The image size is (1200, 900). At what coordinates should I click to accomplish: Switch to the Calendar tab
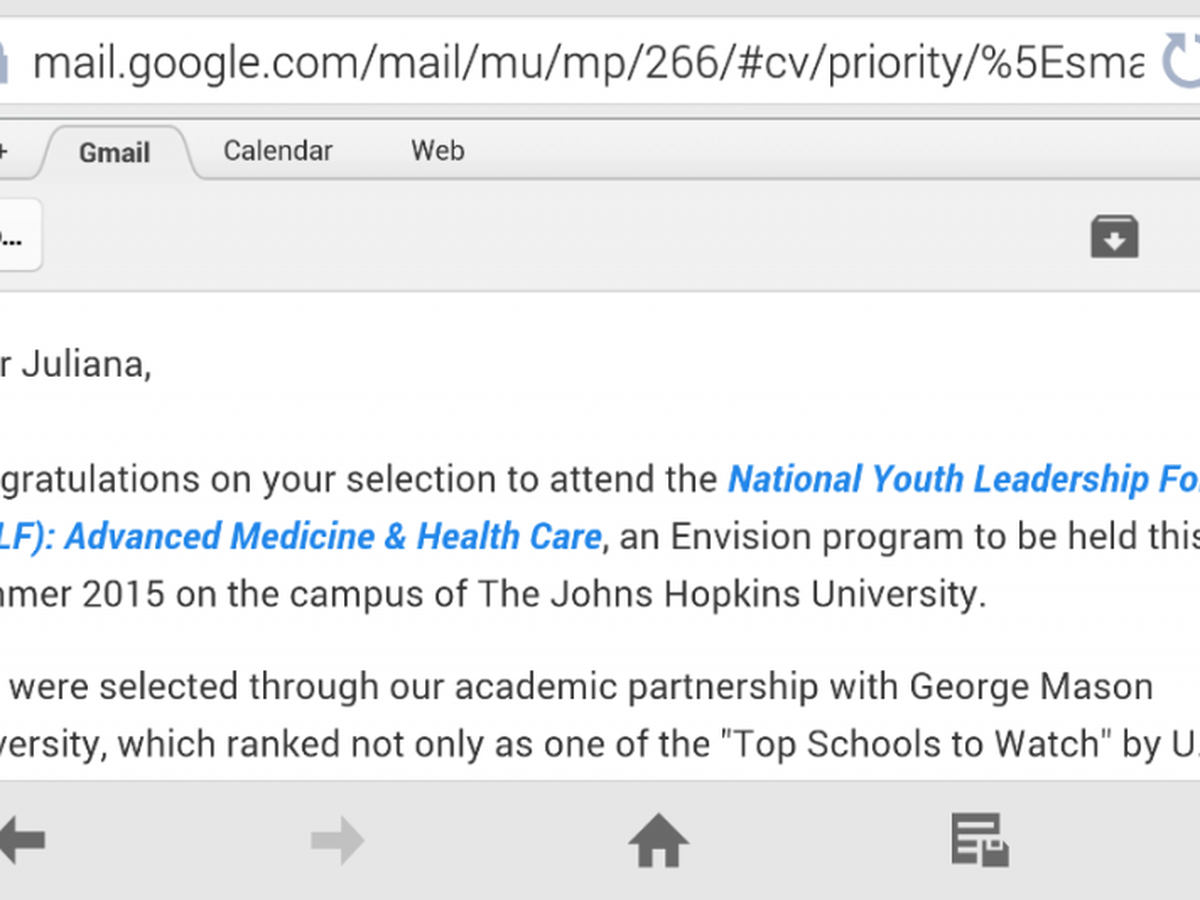pos(277,151)
